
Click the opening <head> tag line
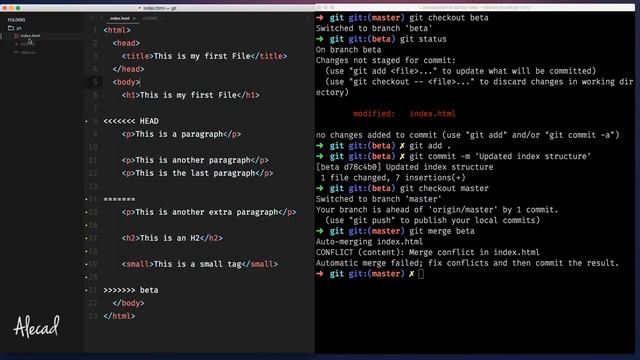[x=126, y=43]
